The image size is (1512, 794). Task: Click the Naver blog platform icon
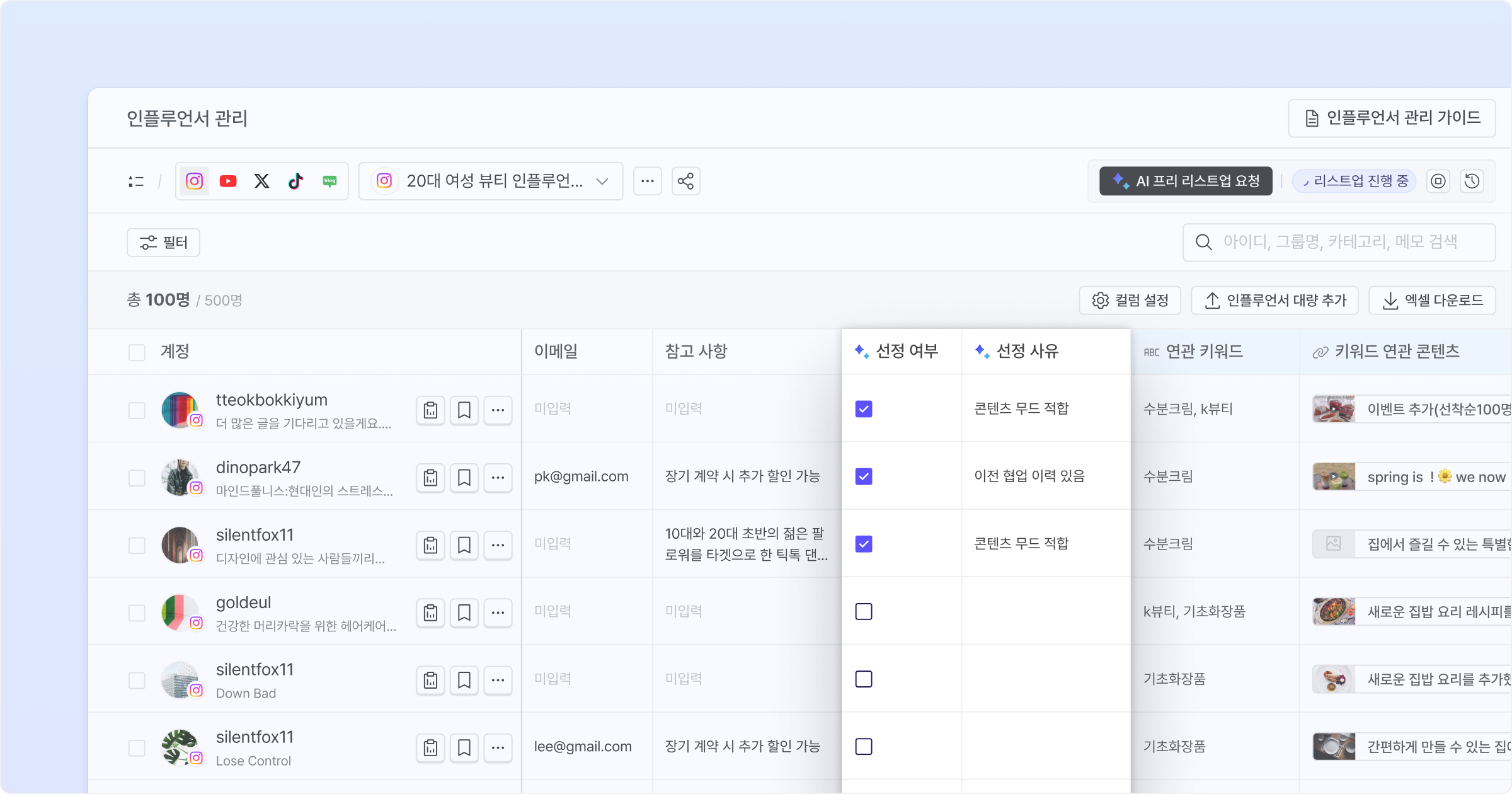point(329,181)
